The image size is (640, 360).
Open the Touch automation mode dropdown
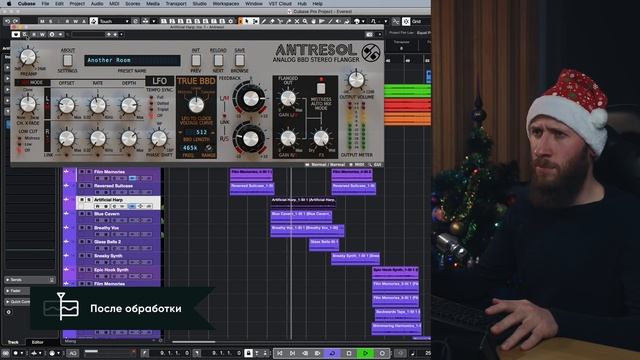[114, 21]
